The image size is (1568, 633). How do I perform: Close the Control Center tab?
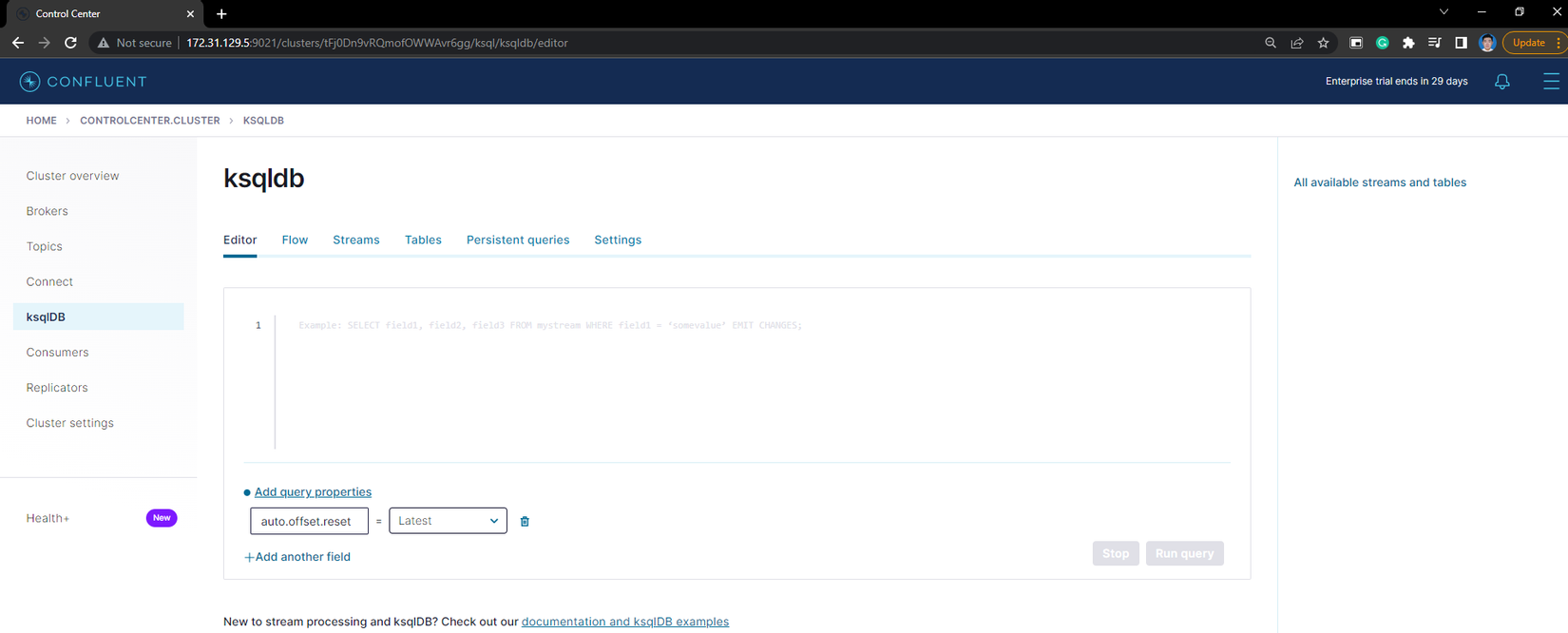click(190, 13)
